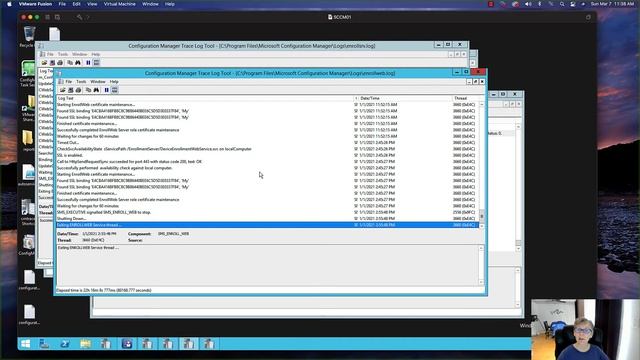The width and height of the screenshot is (640, 360).
Task: Open the Windows Start button
Action: click(x=25, y=344)
